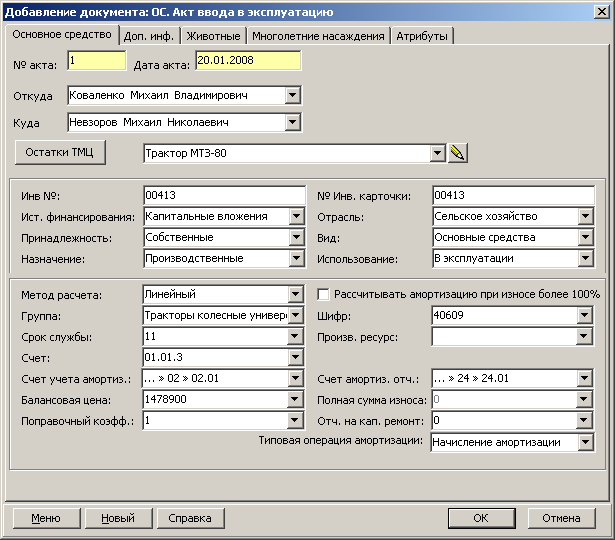Click the № Инв. карточки field
The height and width of the screenshot is (540, 615).
tap(513, 195)
